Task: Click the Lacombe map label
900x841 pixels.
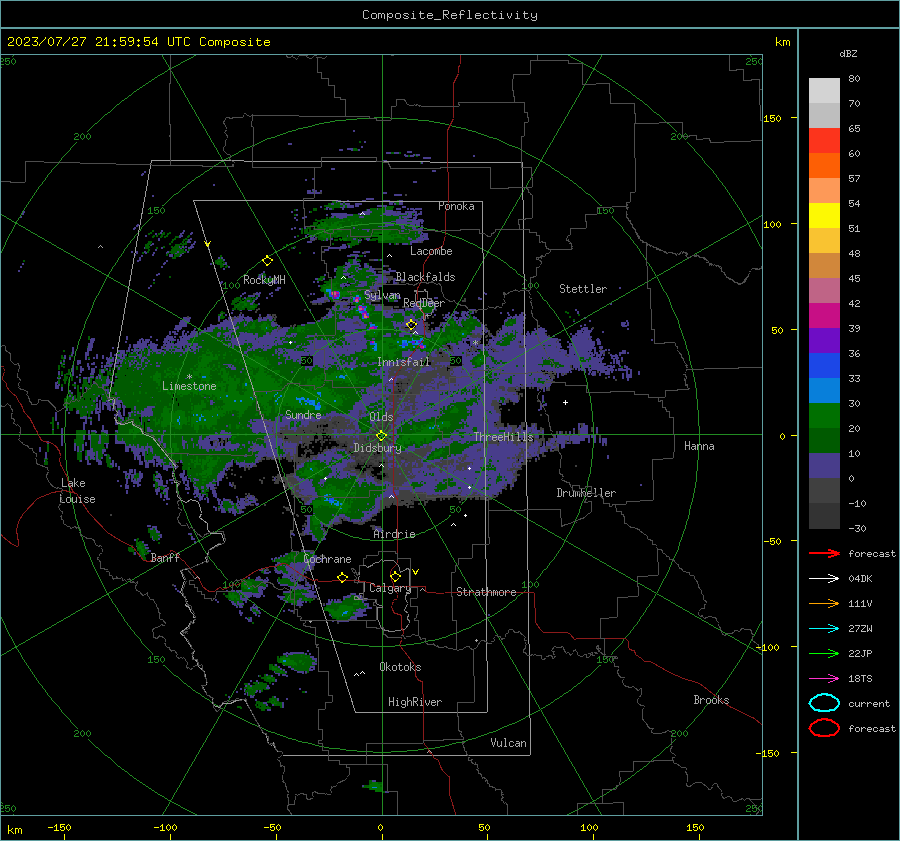Action: pos(431,251)
